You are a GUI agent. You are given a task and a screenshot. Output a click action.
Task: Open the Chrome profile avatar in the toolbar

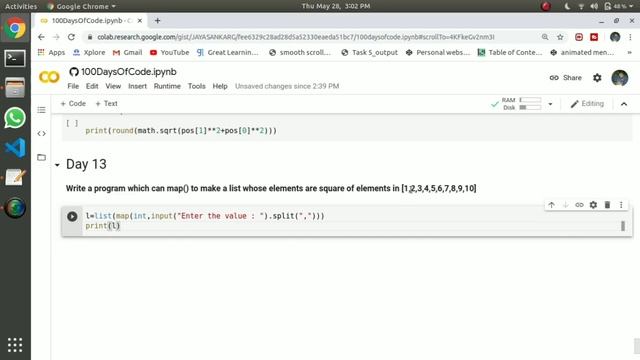click(615, 37)
